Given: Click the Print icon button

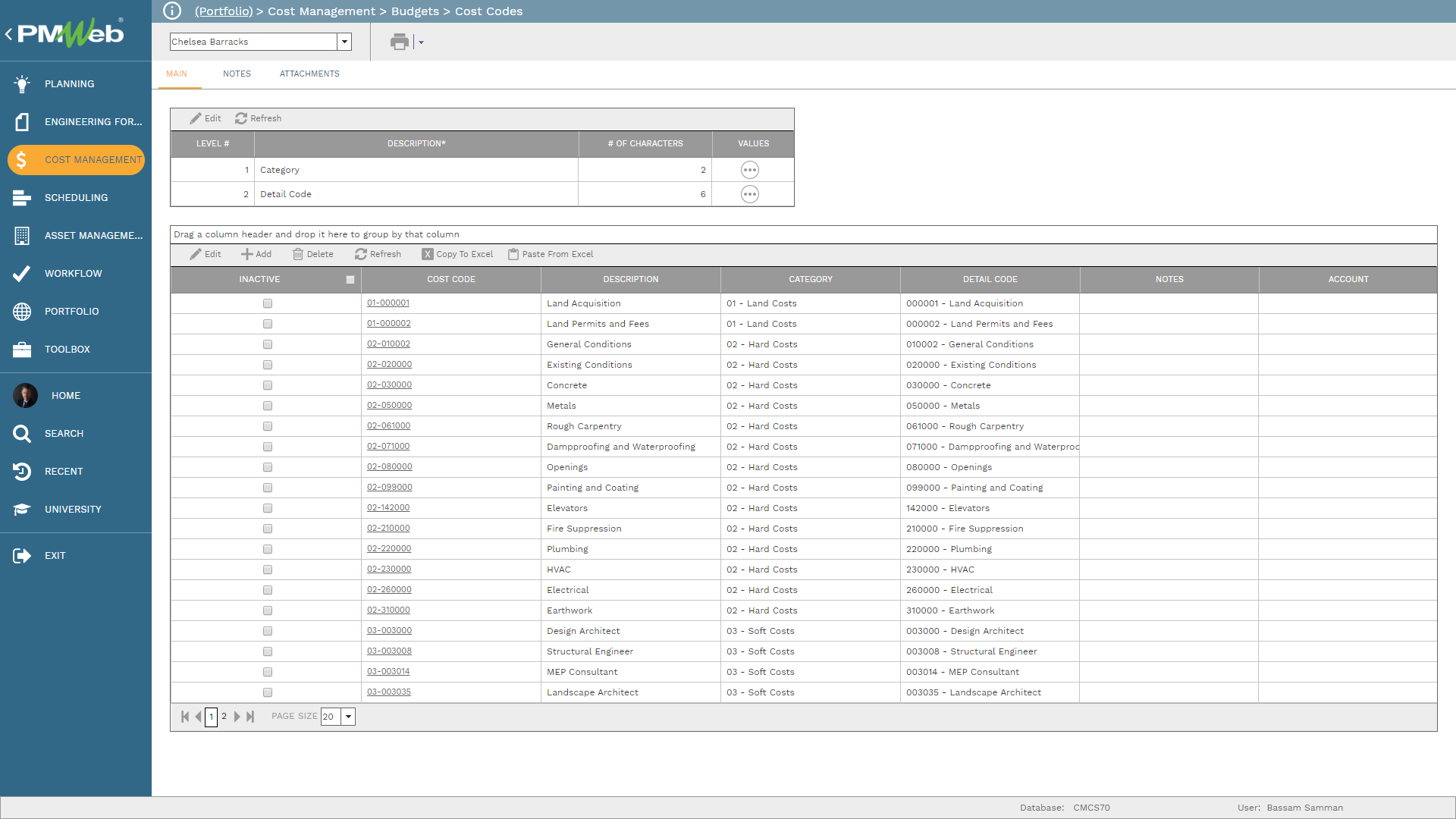Looking at the screenshot, I should tap(400, 41).
